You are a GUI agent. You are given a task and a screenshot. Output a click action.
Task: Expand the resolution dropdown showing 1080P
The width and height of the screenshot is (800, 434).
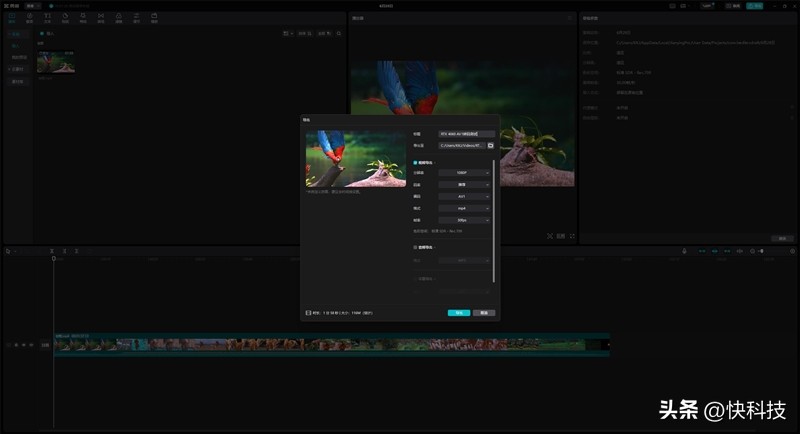[x=465, y=173]
